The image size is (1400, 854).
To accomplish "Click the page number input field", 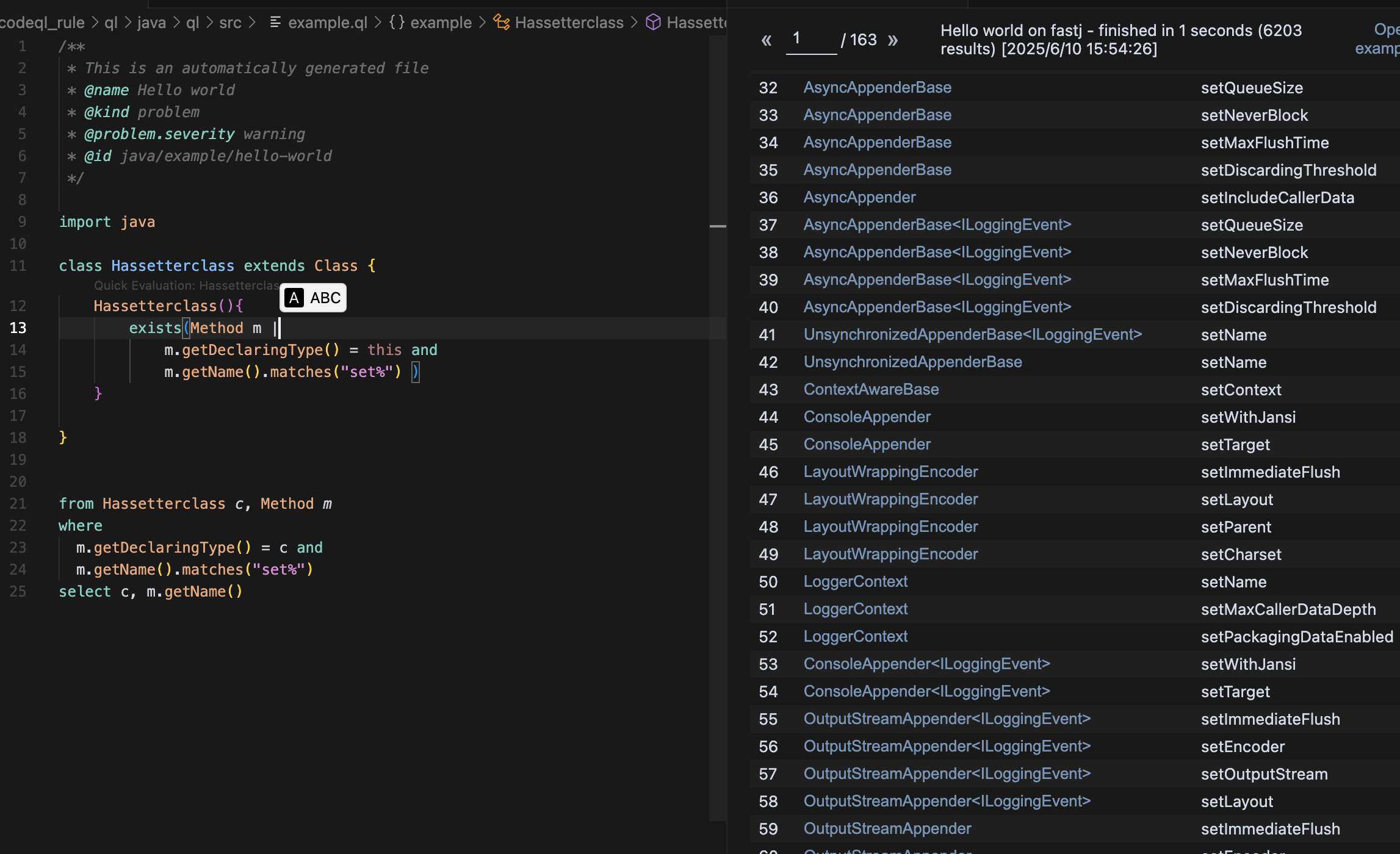I will (812, 40).
